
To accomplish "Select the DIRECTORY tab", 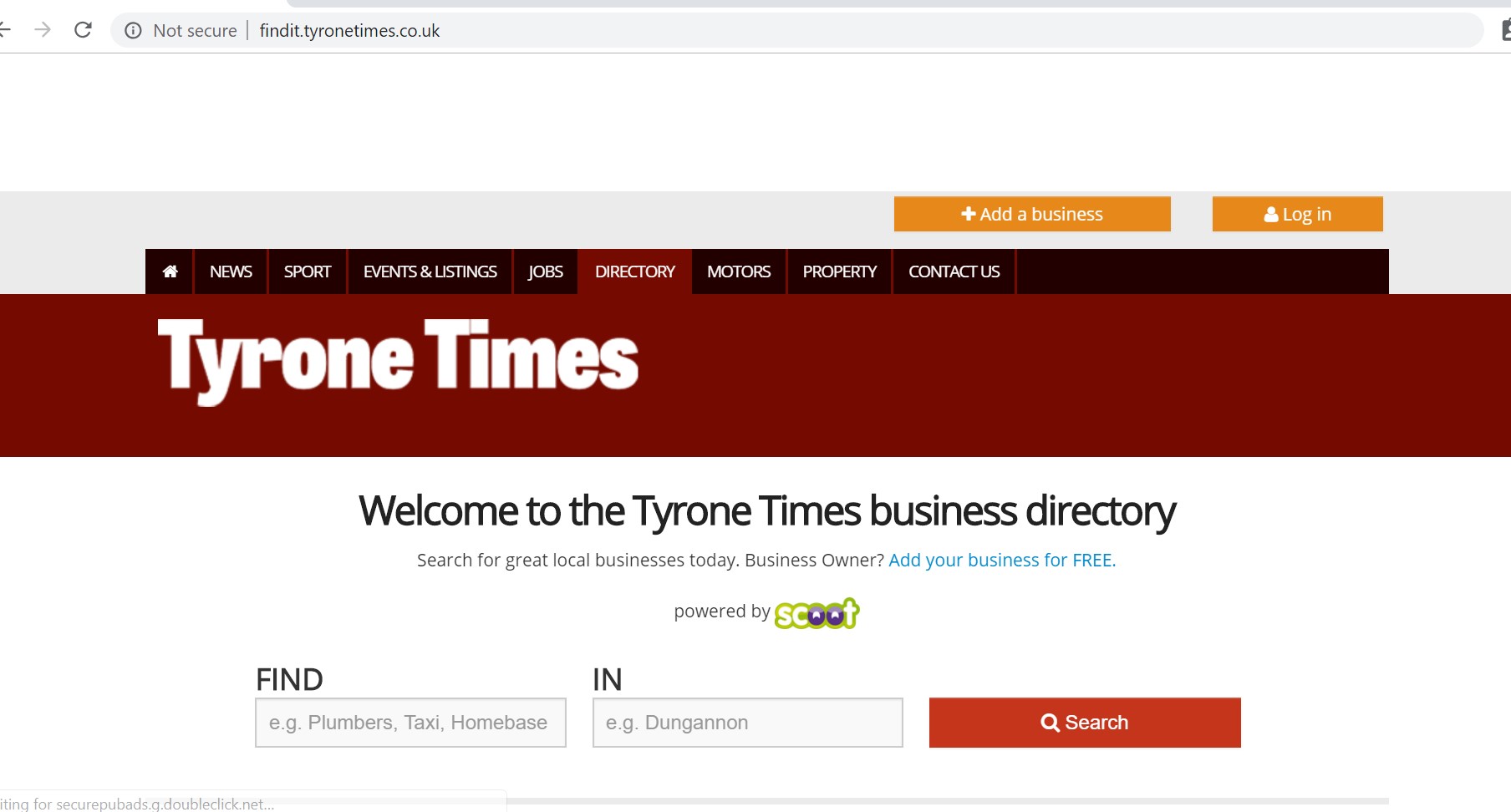I will [634, 272].
